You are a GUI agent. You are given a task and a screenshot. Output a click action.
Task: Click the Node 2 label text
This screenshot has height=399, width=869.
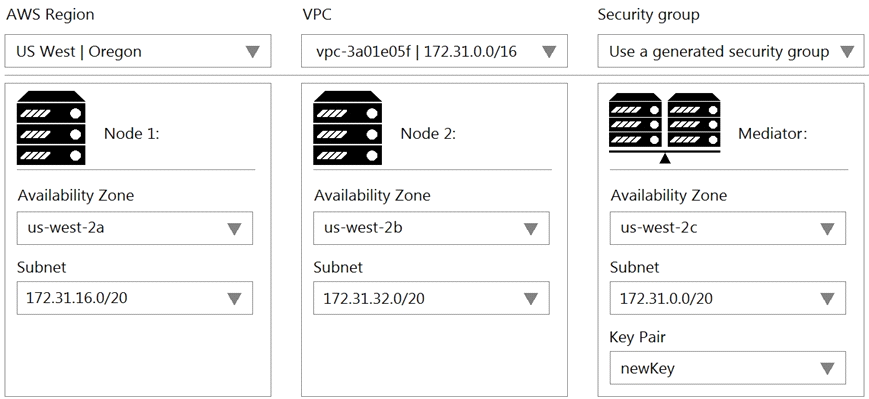pyautogui.click(x=428, y=134)
